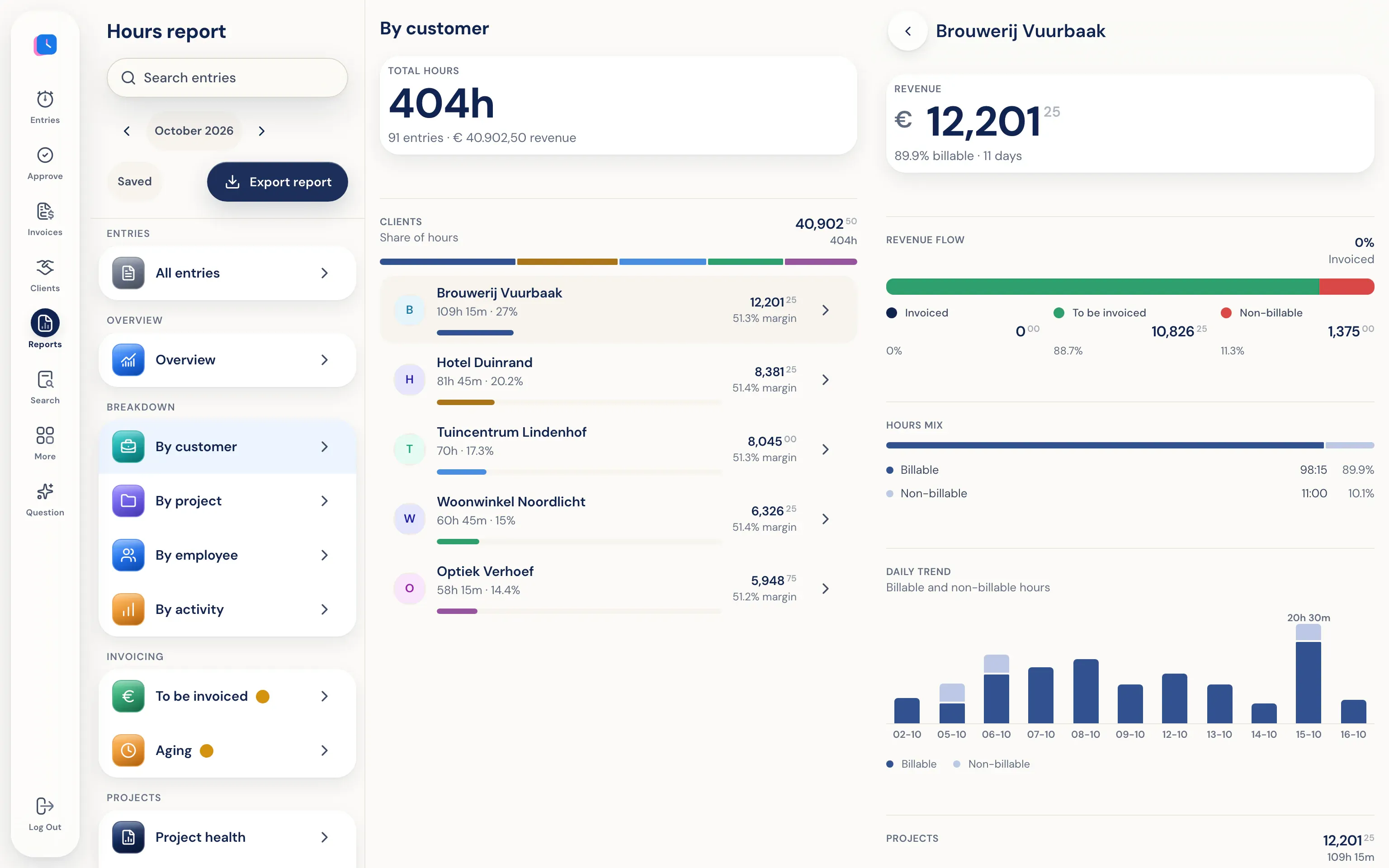Click Brouwerij Vuurbaak row chevron
This screenshot has height=868, width=1389.
point(825,310)
